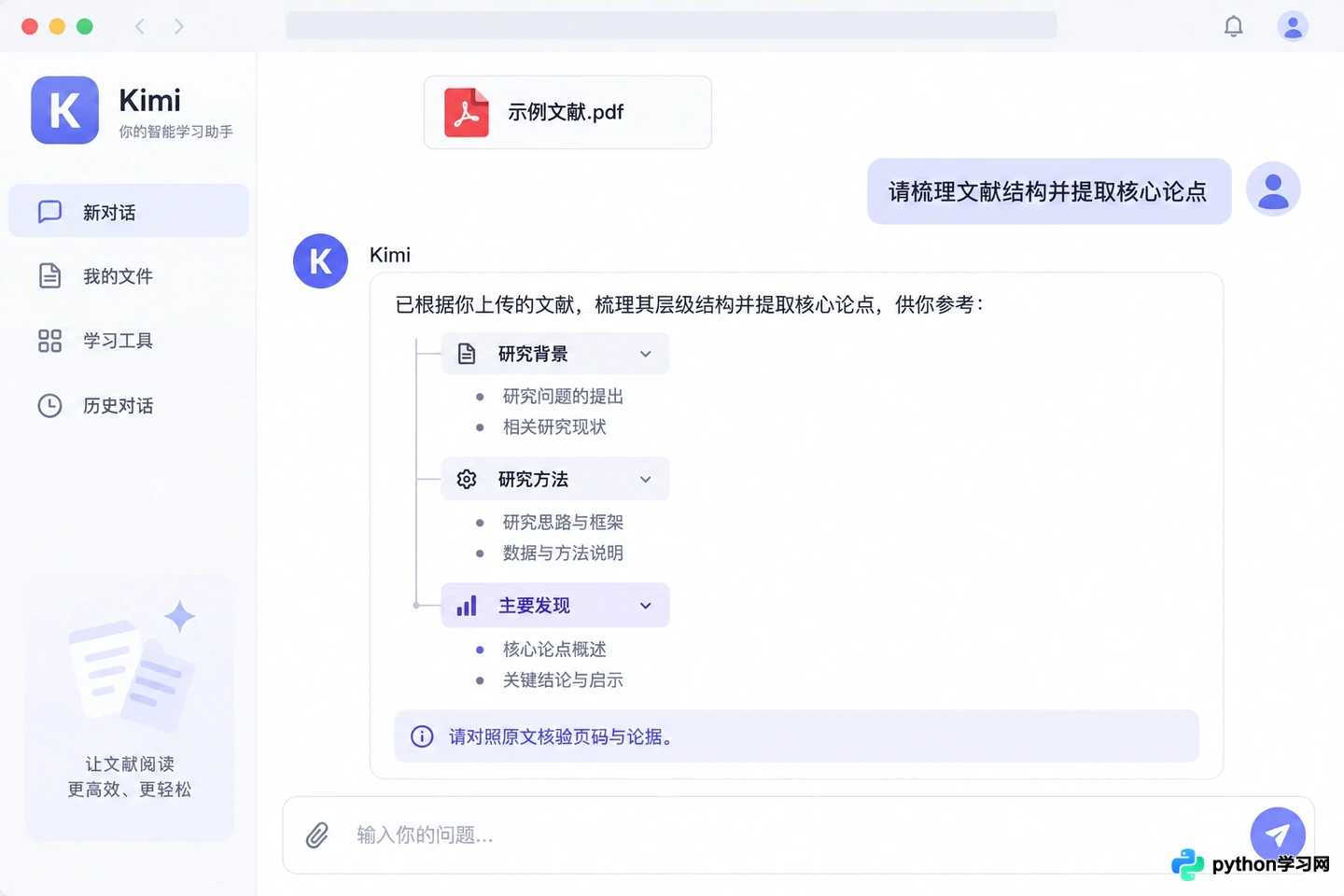Viewport: 1344px width, 896px height.
Task: Select the 研究方法 section header
Action: pos(555,479)
